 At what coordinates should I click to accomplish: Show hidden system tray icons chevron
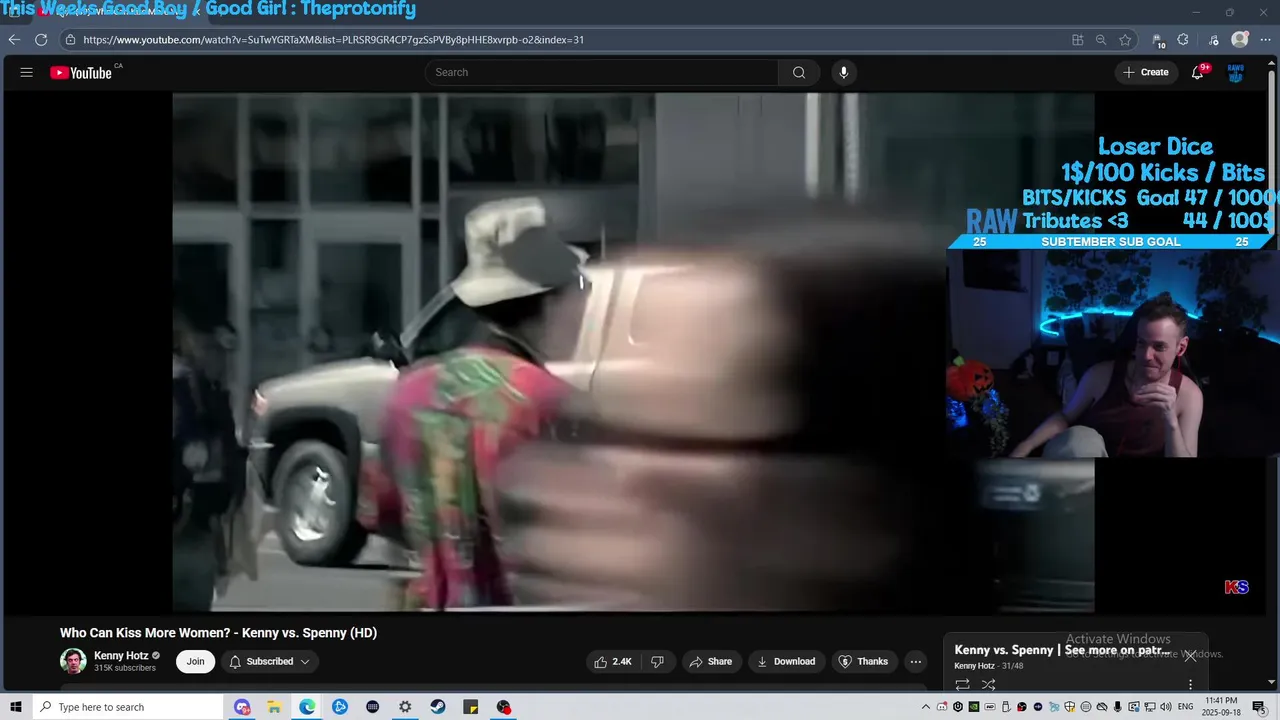coord(926,707)
